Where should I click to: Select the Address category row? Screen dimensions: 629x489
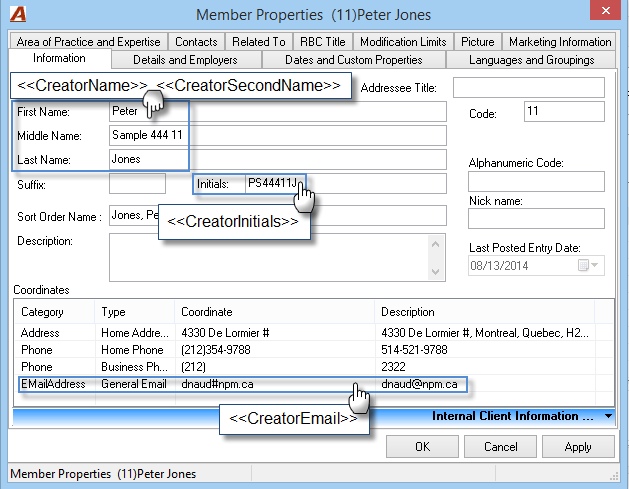point(314,333)
